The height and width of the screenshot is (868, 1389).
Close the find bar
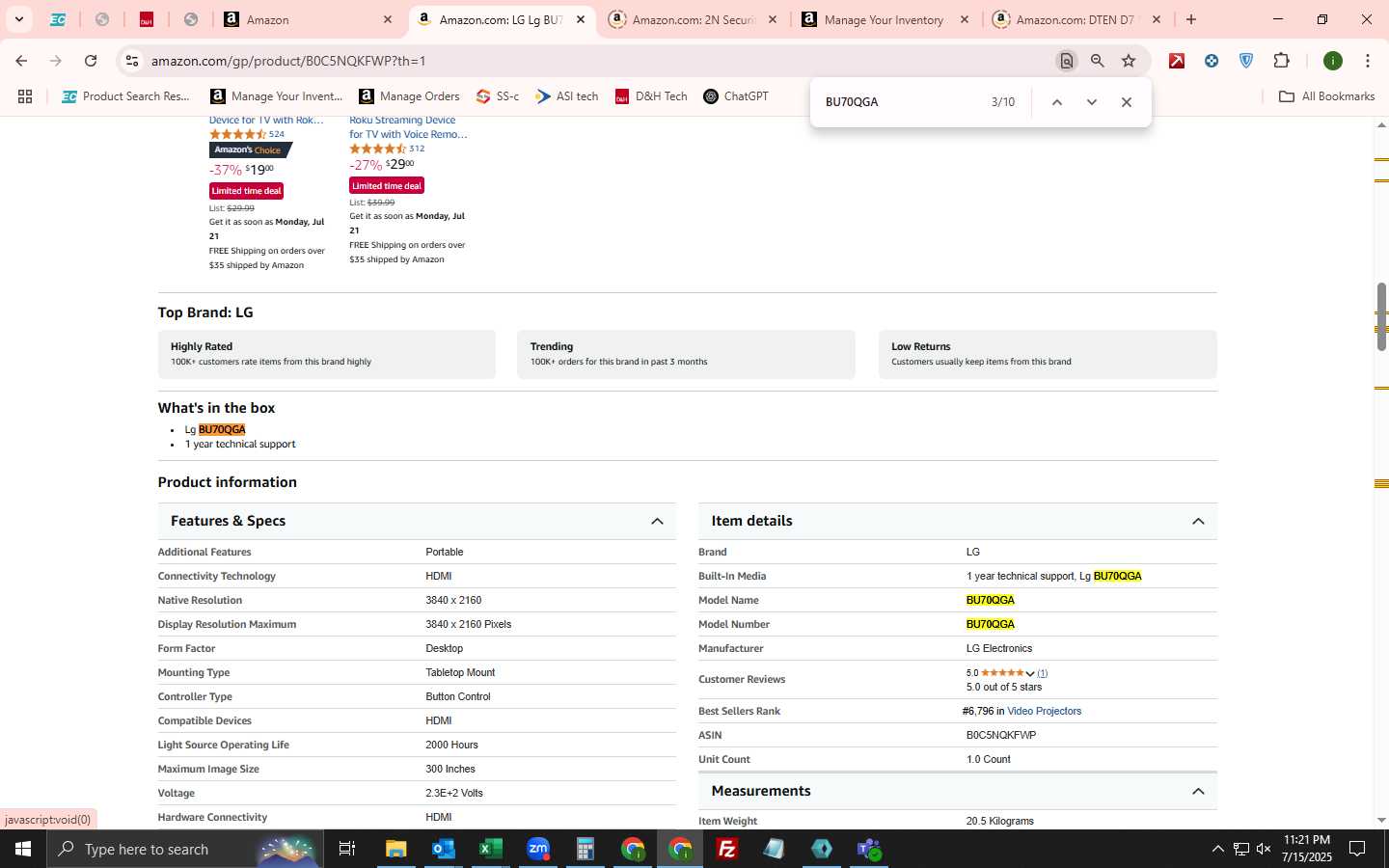(1127, 102)
